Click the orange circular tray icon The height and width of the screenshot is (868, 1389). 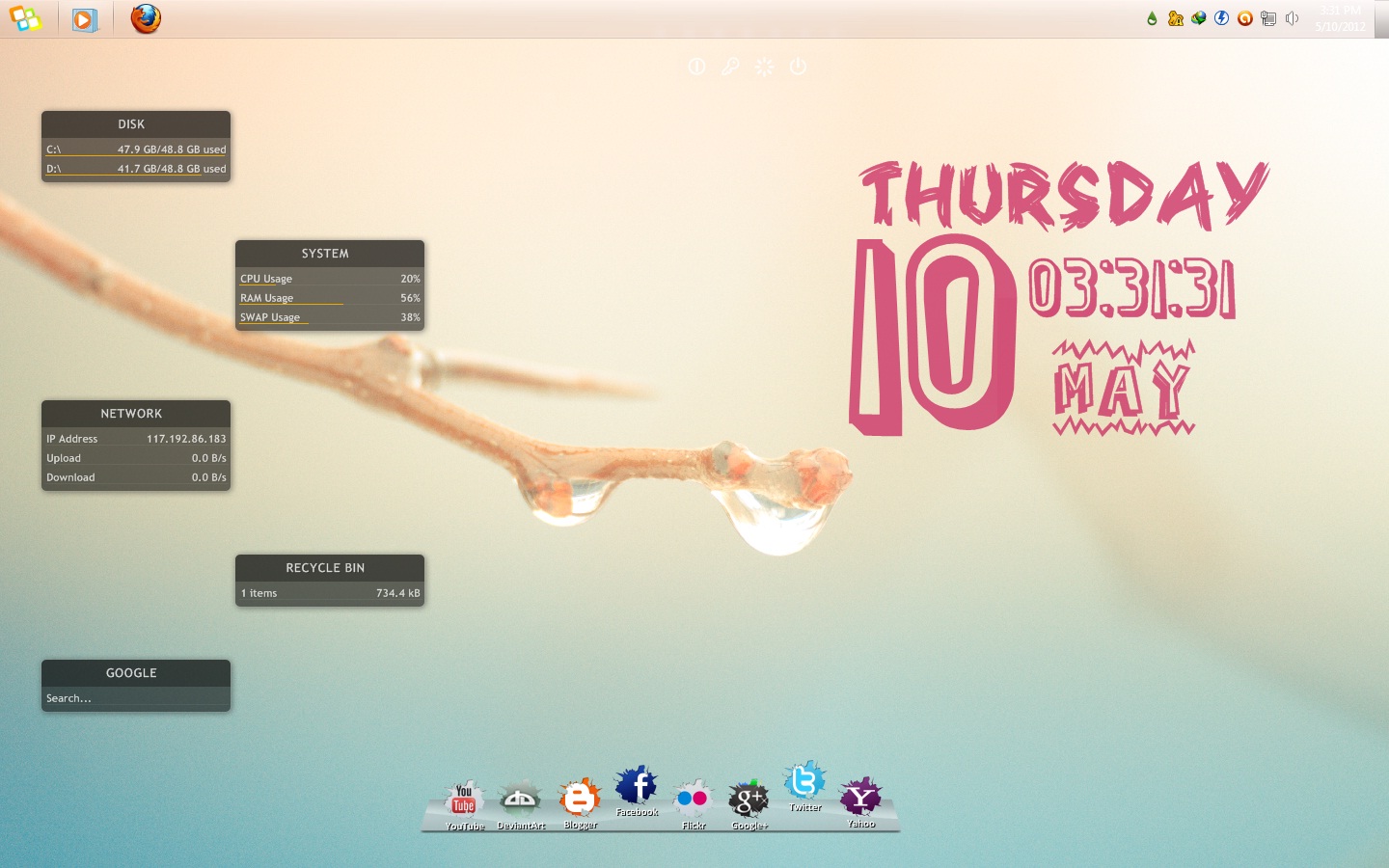tap(1244, 18)
